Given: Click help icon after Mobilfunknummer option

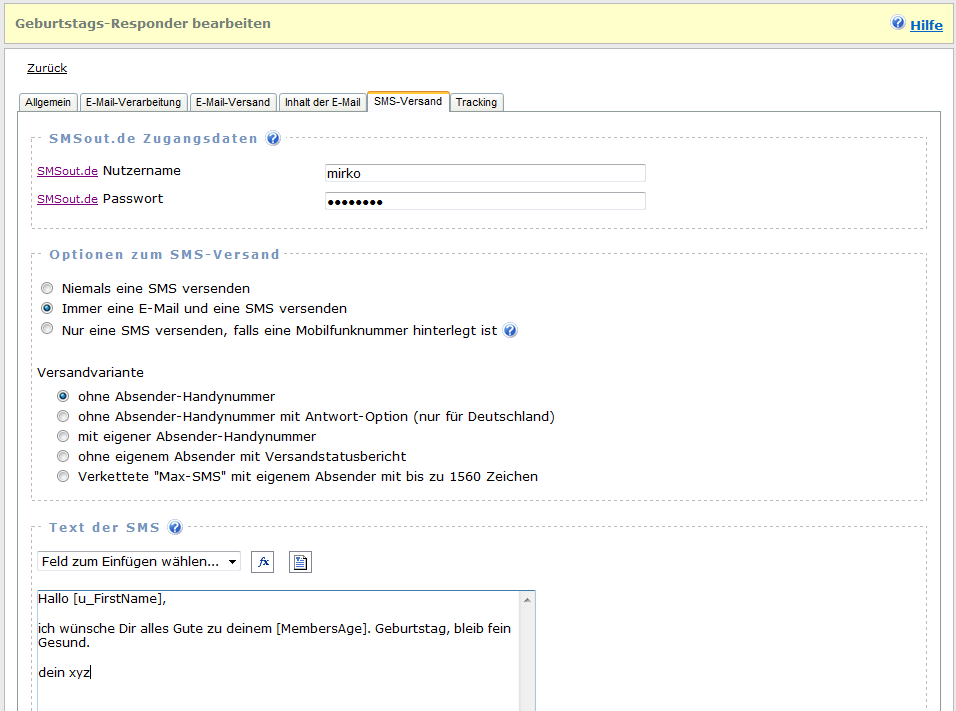Looking at the screenshot, I should coord(511,331).
